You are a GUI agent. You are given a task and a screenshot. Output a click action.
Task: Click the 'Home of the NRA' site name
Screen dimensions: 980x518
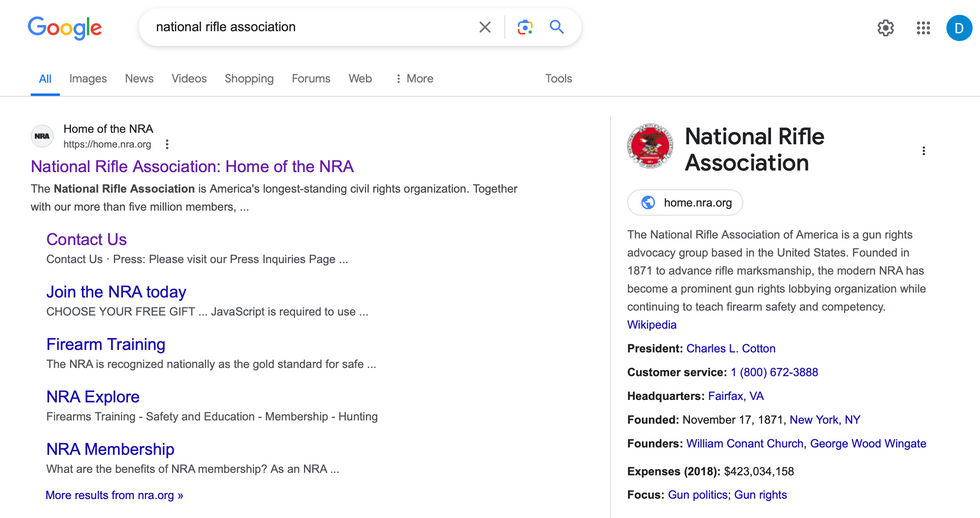pyautogui.click(x=108, y=129)
